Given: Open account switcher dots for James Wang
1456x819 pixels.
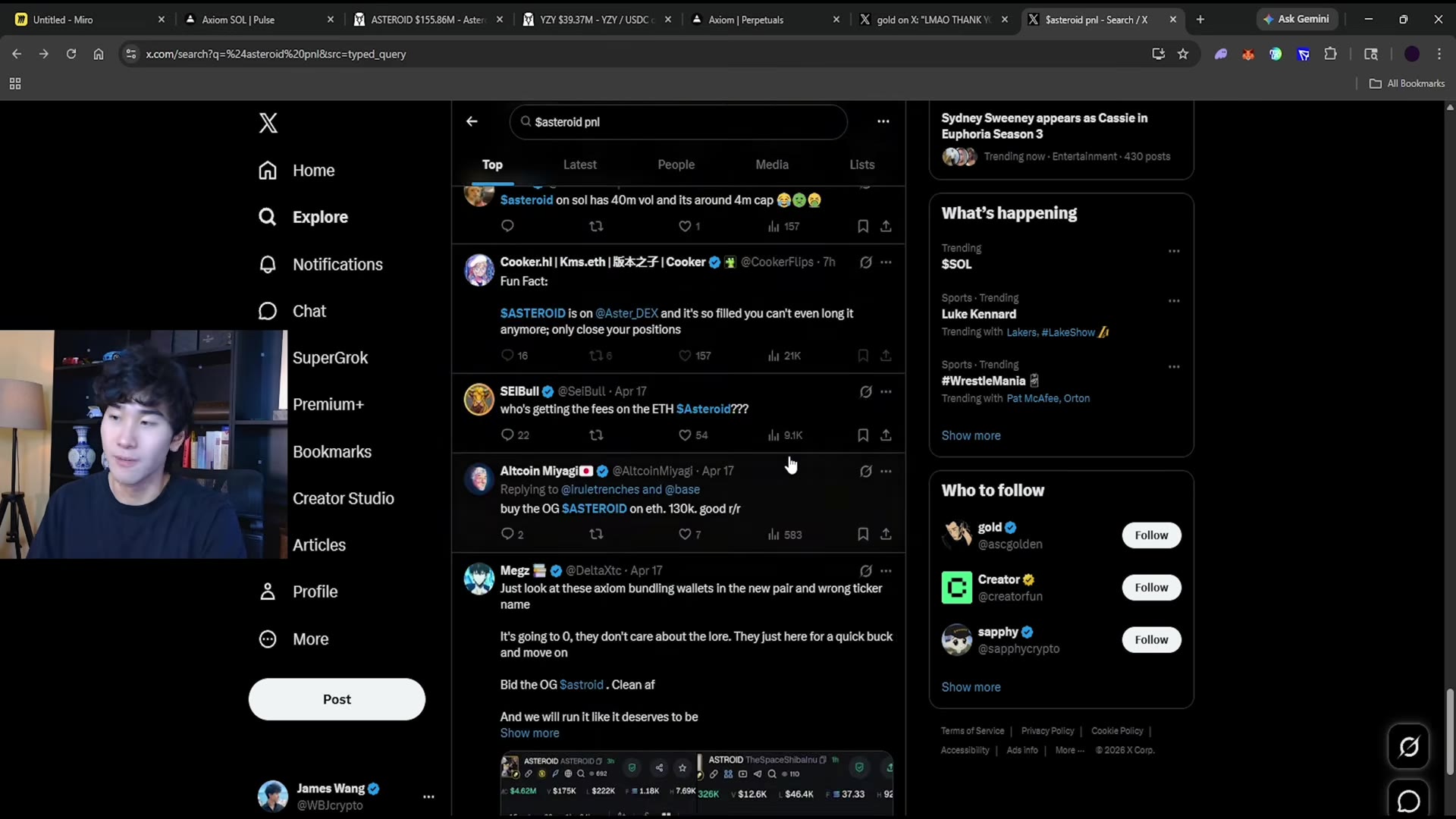Looking at the screenshot, I should point(428,797).
